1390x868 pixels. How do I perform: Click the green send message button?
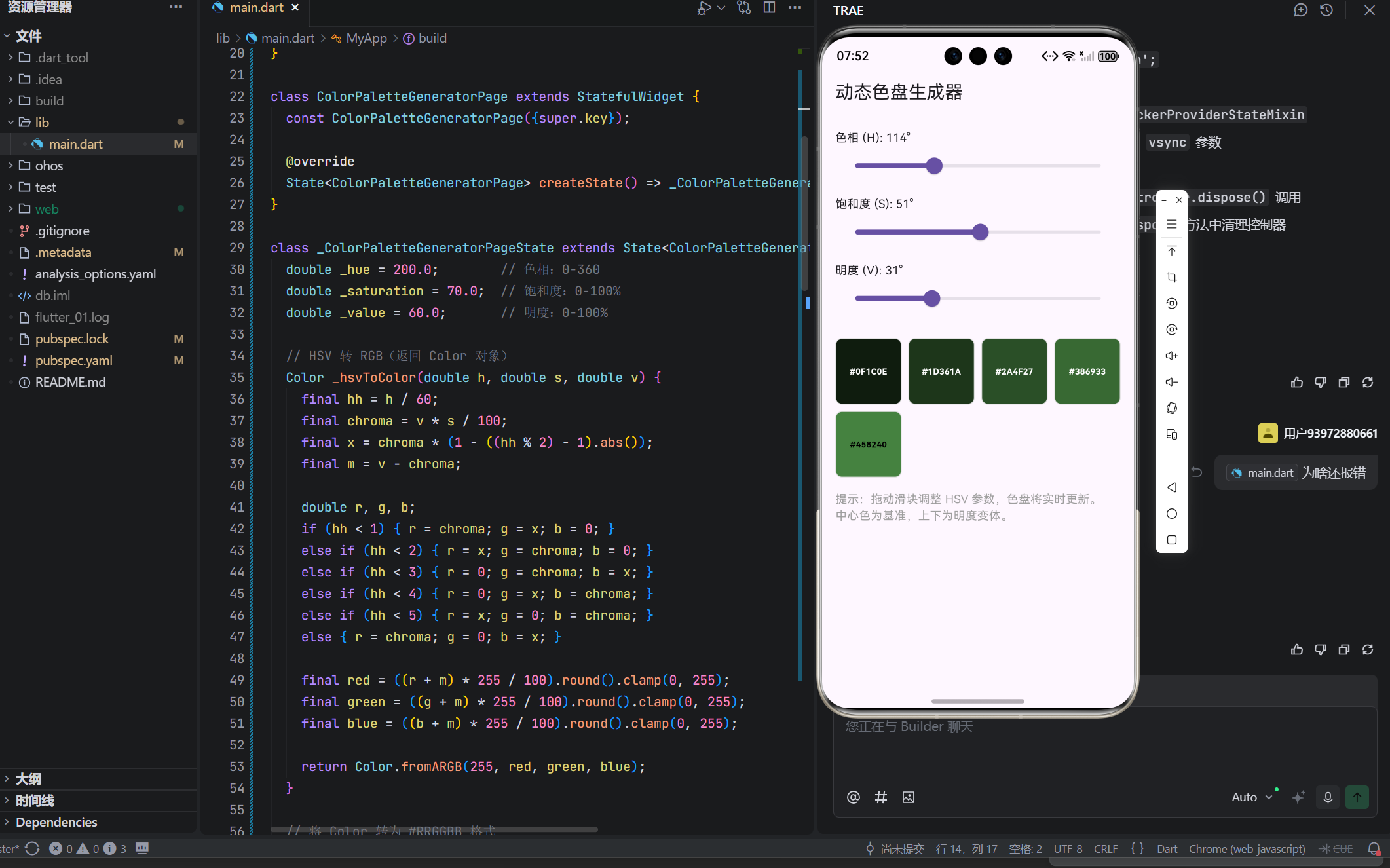1357,797
